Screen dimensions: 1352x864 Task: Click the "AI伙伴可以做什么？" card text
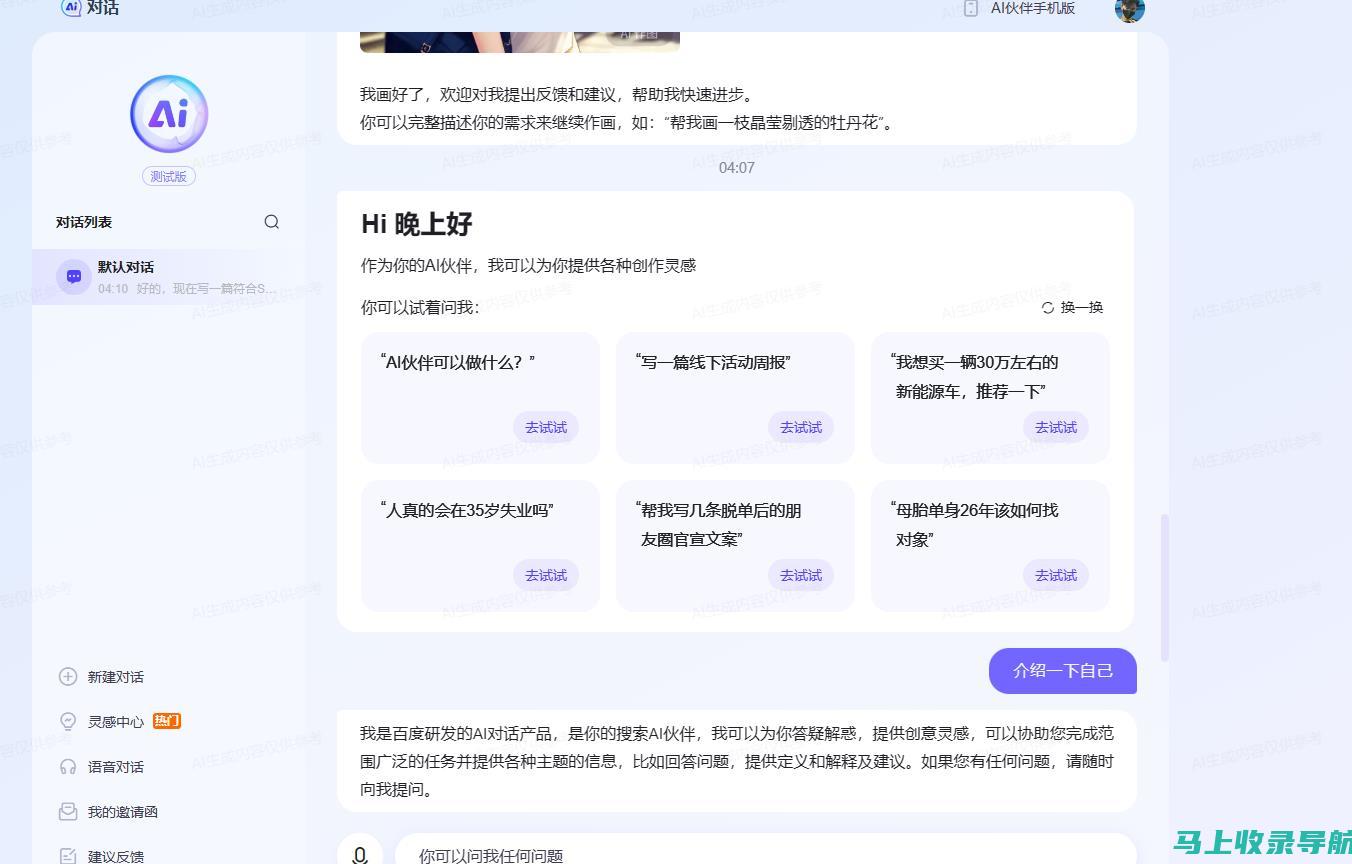(x=458, y=362)
